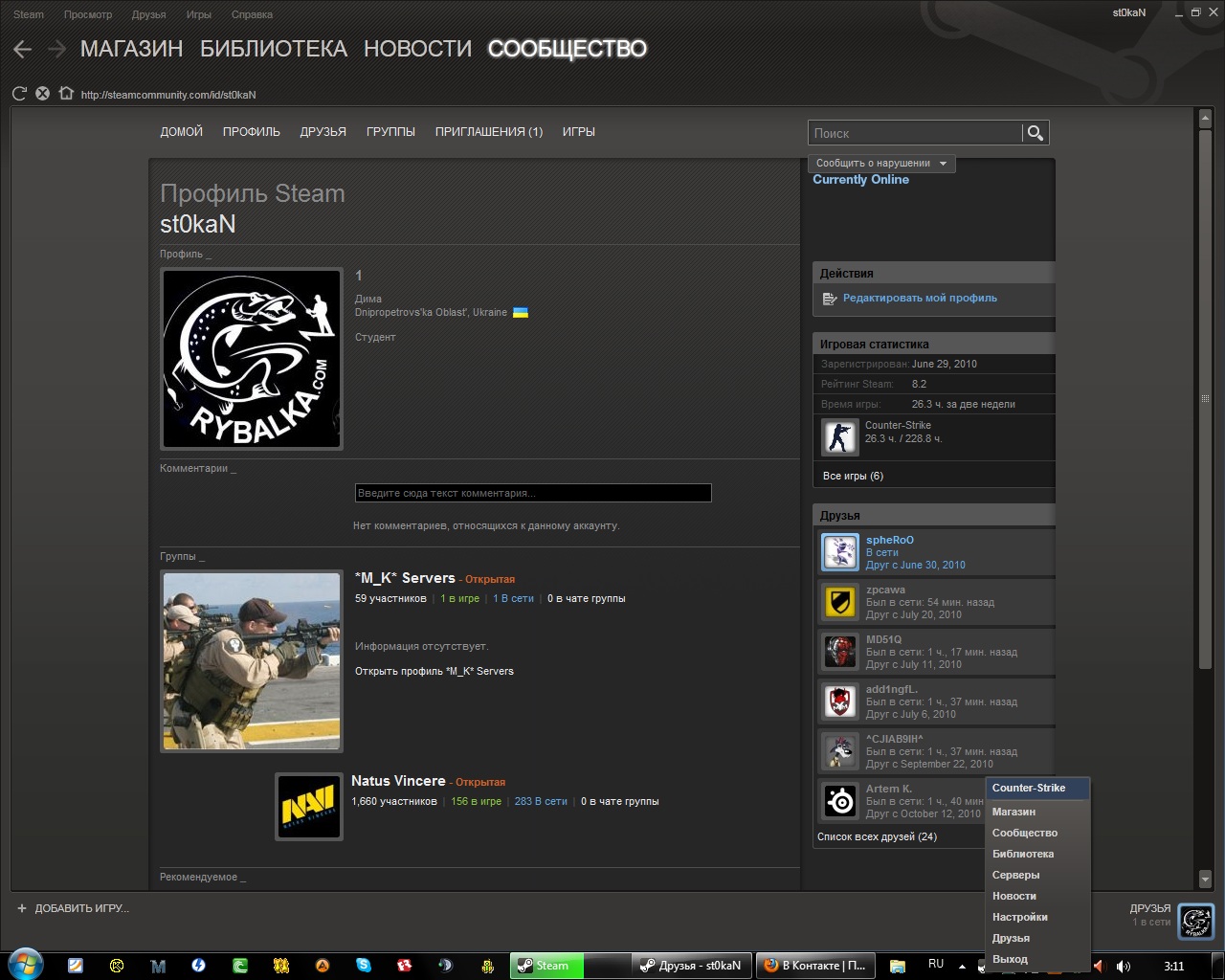Click the page scrollbar down arrow
The width and height of the screenshot is (1225, 980).
(x=1205, y=880)
